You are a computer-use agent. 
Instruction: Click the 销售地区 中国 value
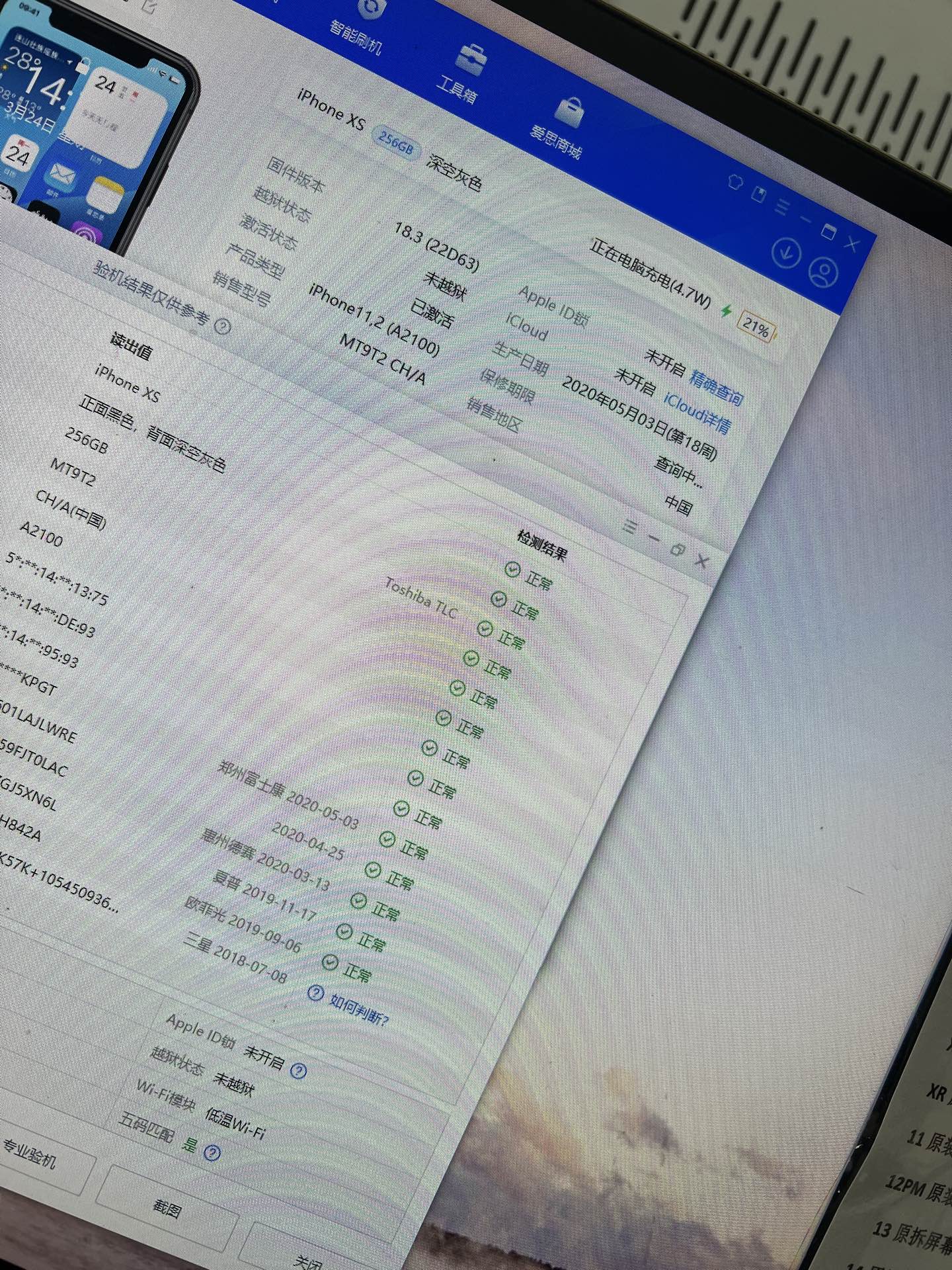pyautogui.click(x=679, y=505)
